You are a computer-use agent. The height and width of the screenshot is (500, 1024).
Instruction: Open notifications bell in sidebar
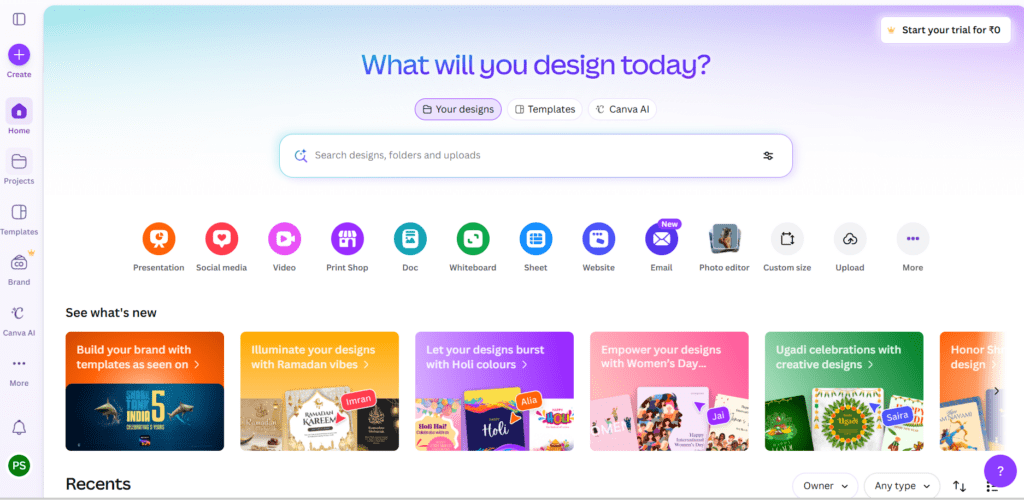point(19,428)
